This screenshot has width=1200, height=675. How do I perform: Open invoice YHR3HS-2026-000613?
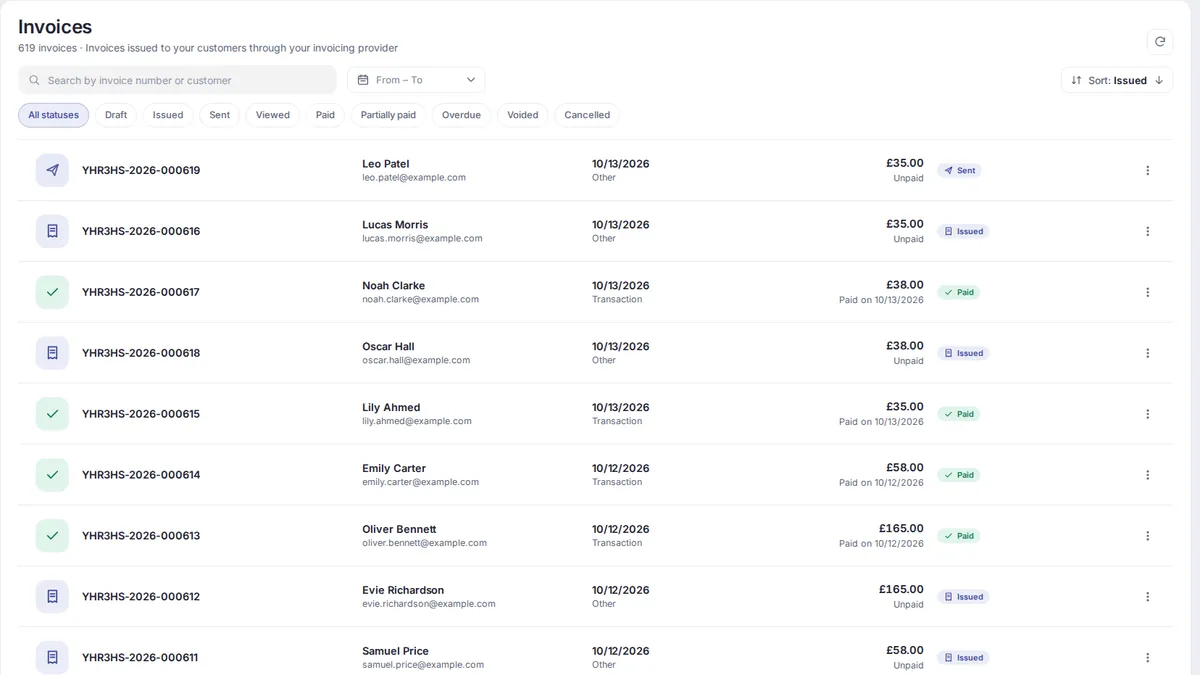click(141, 536)
